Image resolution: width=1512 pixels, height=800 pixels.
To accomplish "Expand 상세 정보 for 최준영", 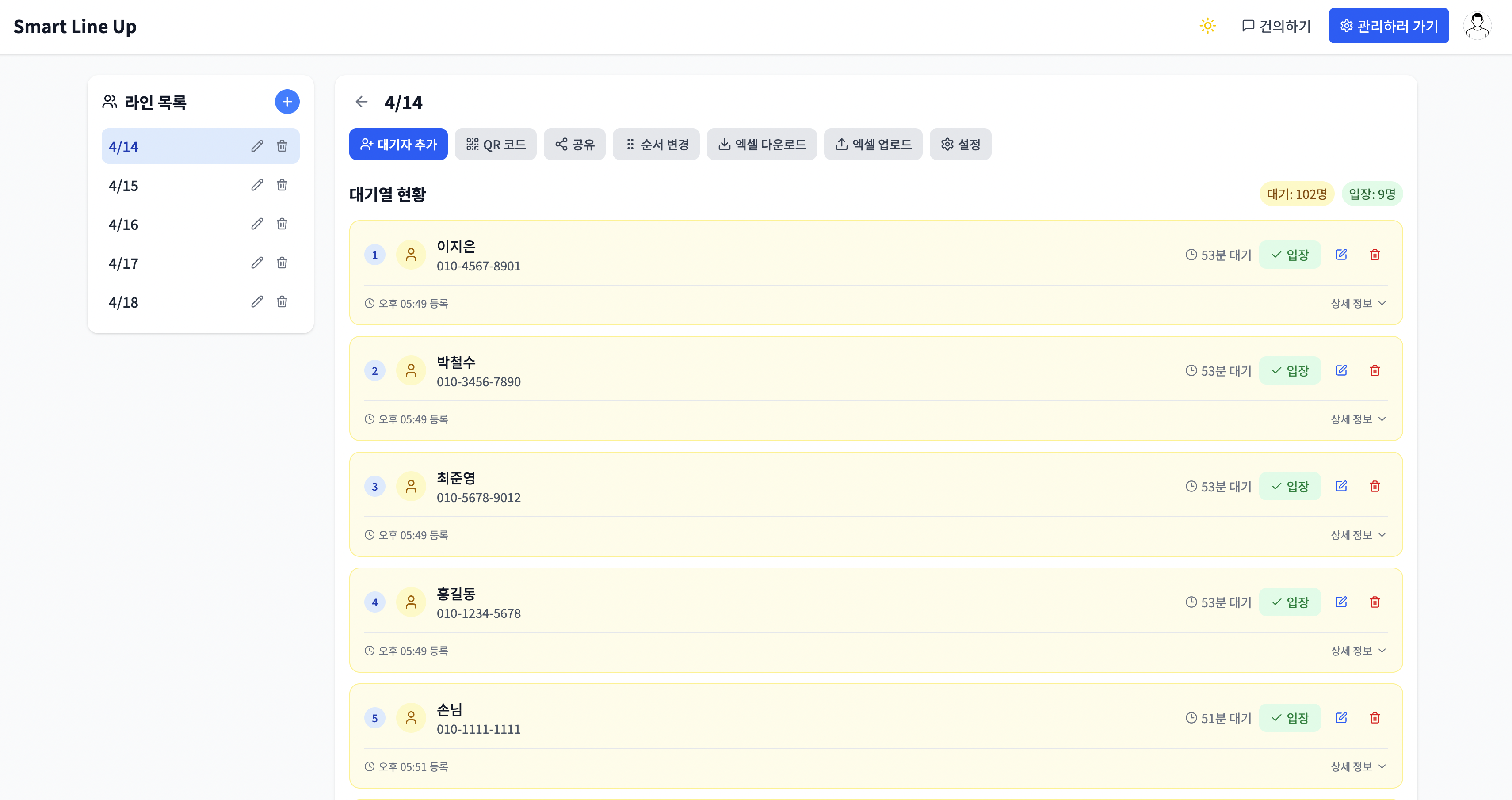I will [x=1358, y=535].
